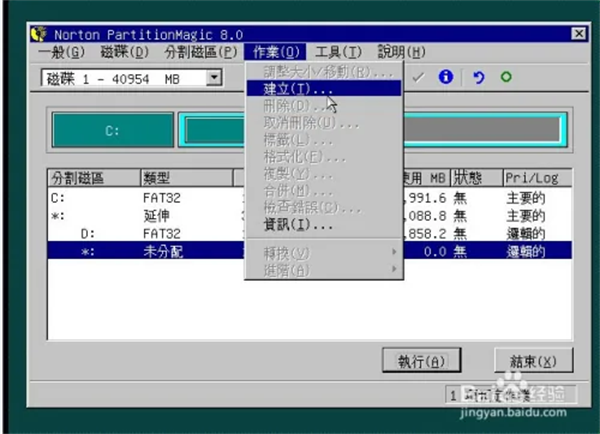Click the gray checkmark apply icon
This screenshot has height=434, width=600.
point(418,78)
